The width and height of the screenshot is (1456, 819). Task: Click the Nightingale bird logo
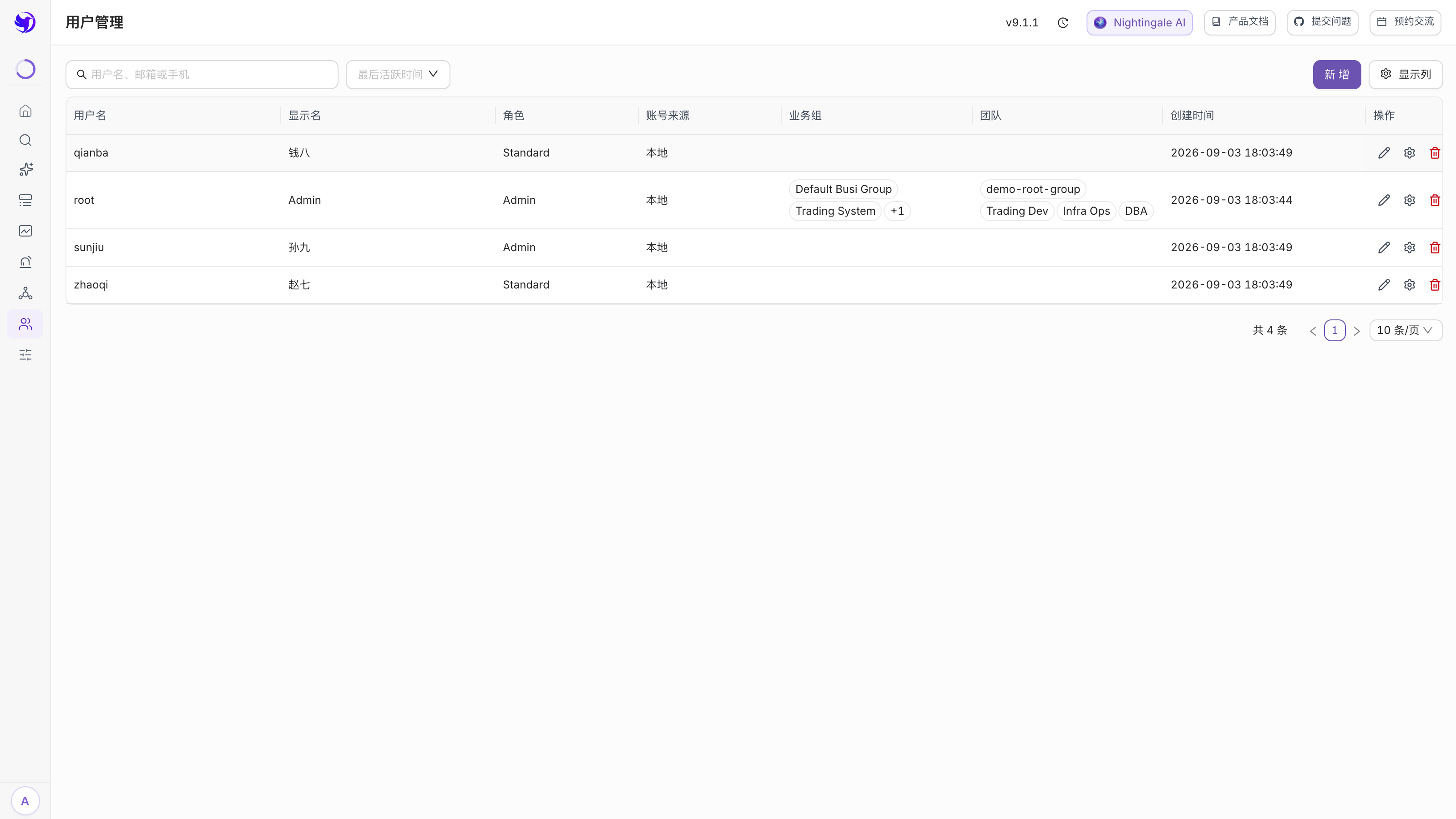click(25, 23)
